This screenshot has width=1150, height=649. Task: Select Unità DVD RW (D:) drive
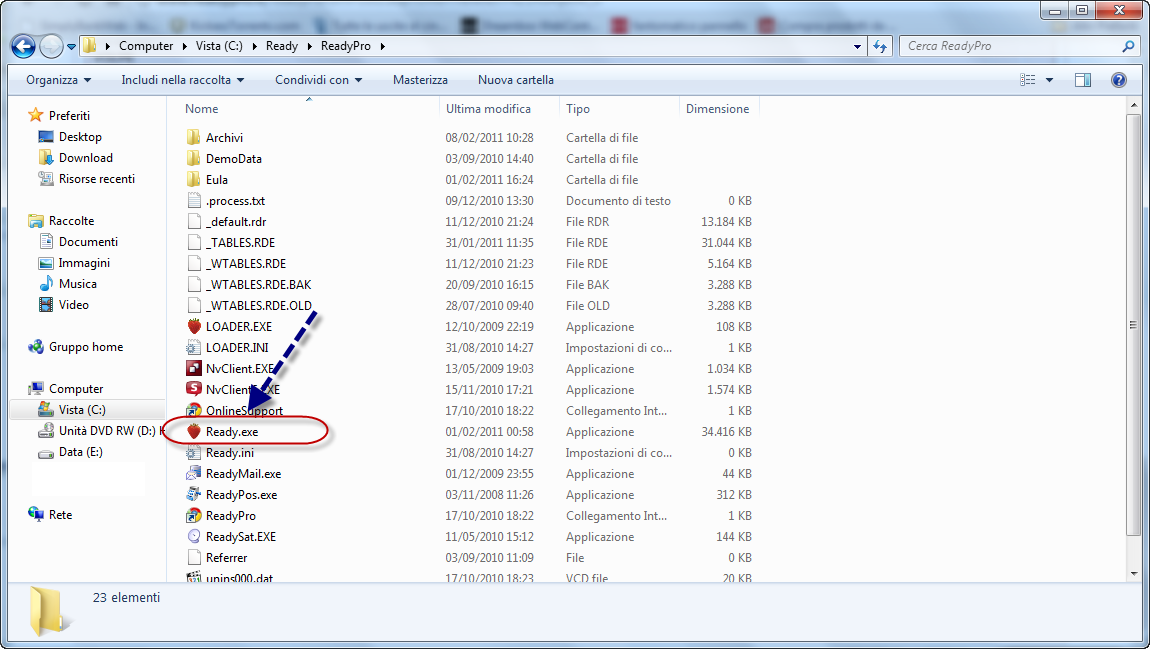111,431
